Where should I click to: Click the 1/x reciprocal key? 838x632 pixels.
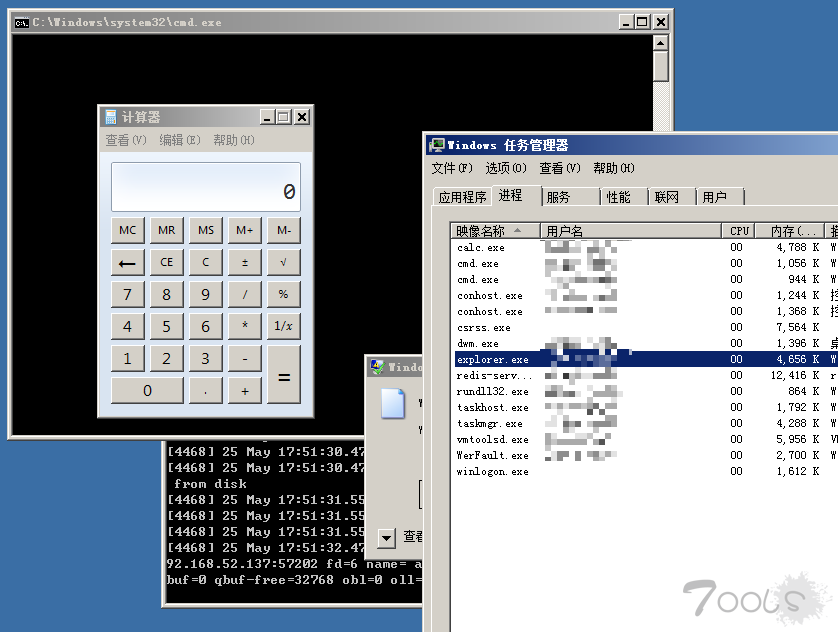pyautogui.click(x=284, y=326)
